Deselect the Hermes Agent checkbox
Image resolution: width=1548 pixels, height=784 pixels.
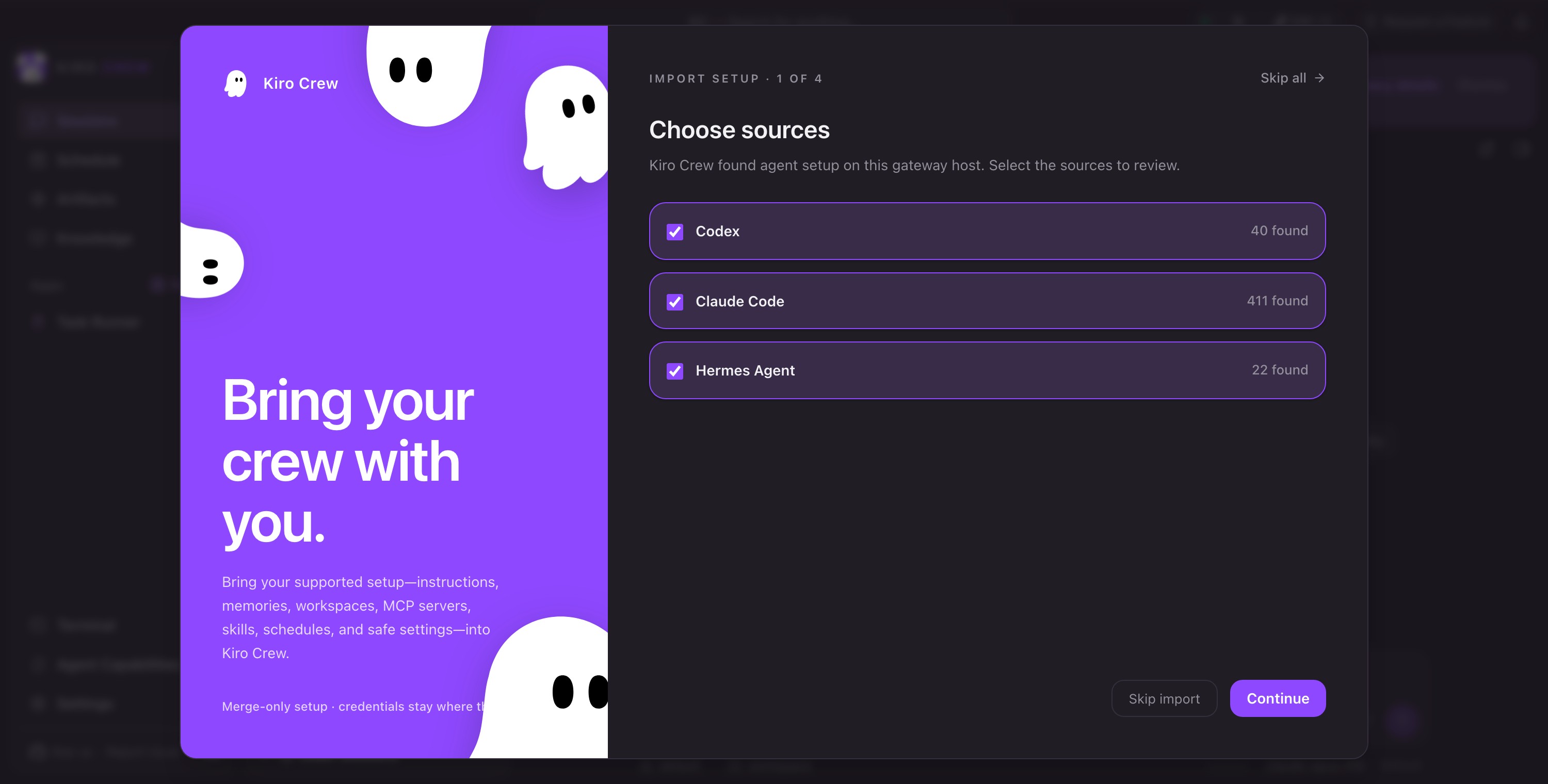675,371
